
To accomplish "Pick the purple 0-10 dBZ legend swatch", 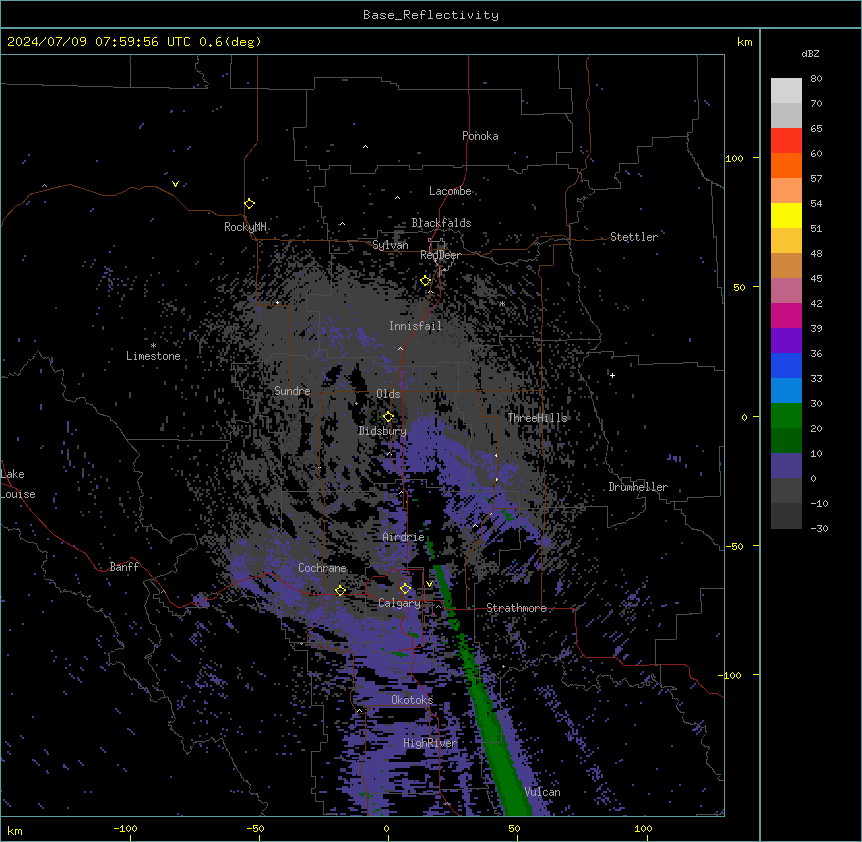I will coord(786,466).
